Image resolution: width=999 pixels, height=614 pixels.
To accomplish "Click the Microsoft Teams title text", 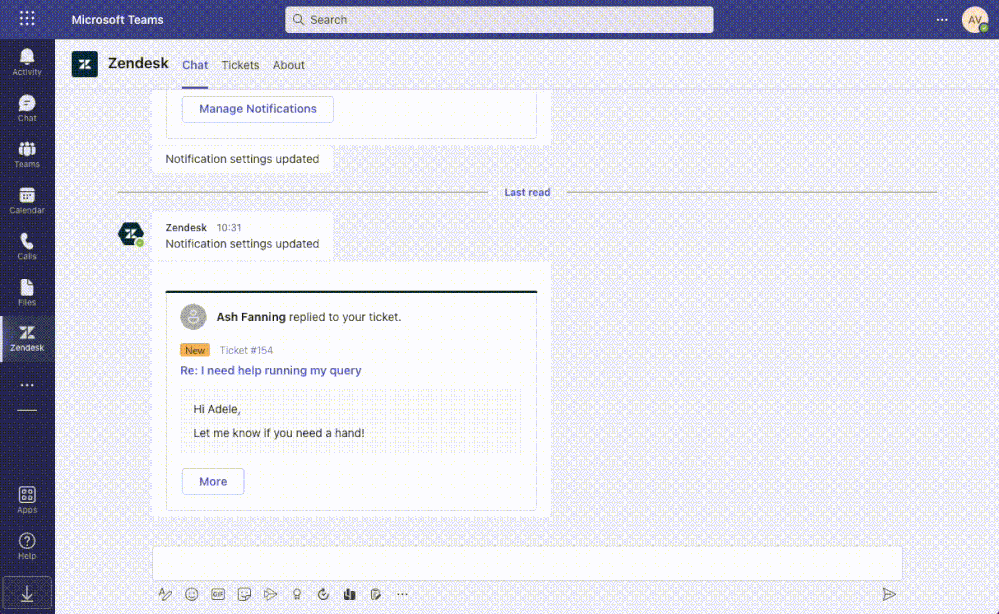I will point(117,20).
